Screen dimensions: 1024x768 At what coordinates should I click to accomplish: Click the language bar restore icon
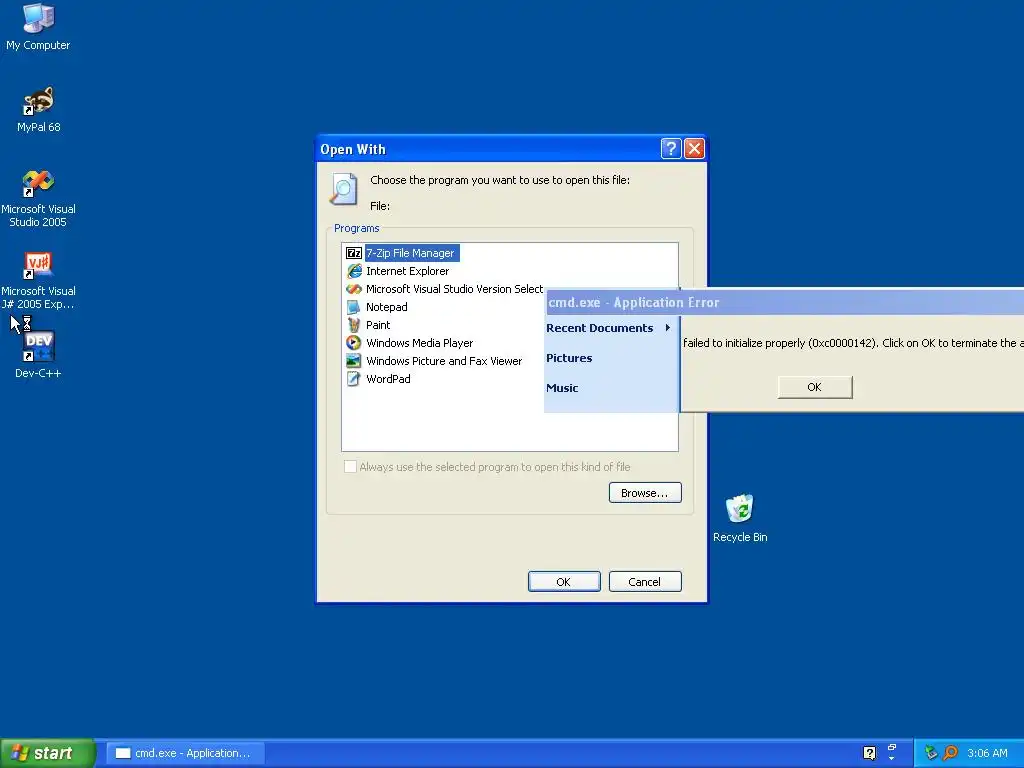point(891,747)
